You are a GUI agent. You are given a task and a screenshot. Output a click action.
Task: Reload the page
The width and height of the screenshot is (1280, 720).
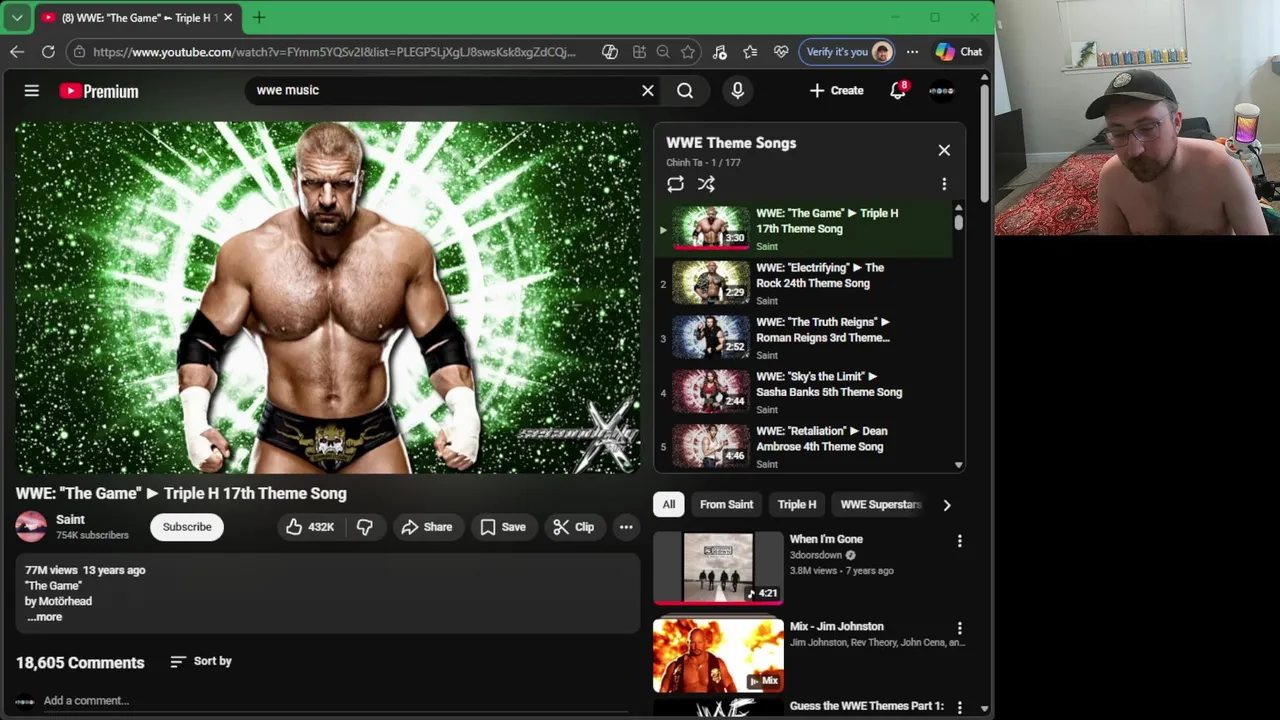pos(48,52)
